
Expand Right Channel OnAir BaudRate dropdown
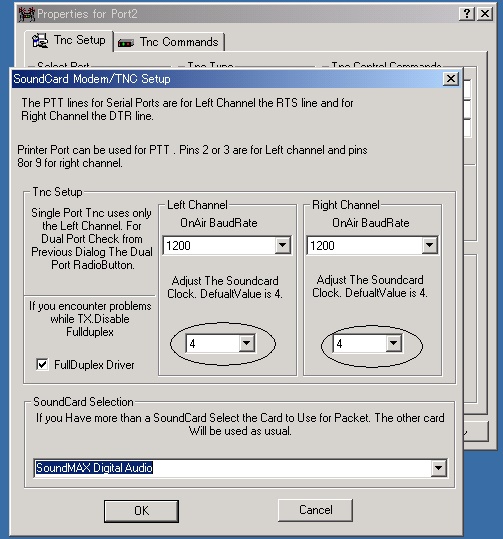click(429, 245)
